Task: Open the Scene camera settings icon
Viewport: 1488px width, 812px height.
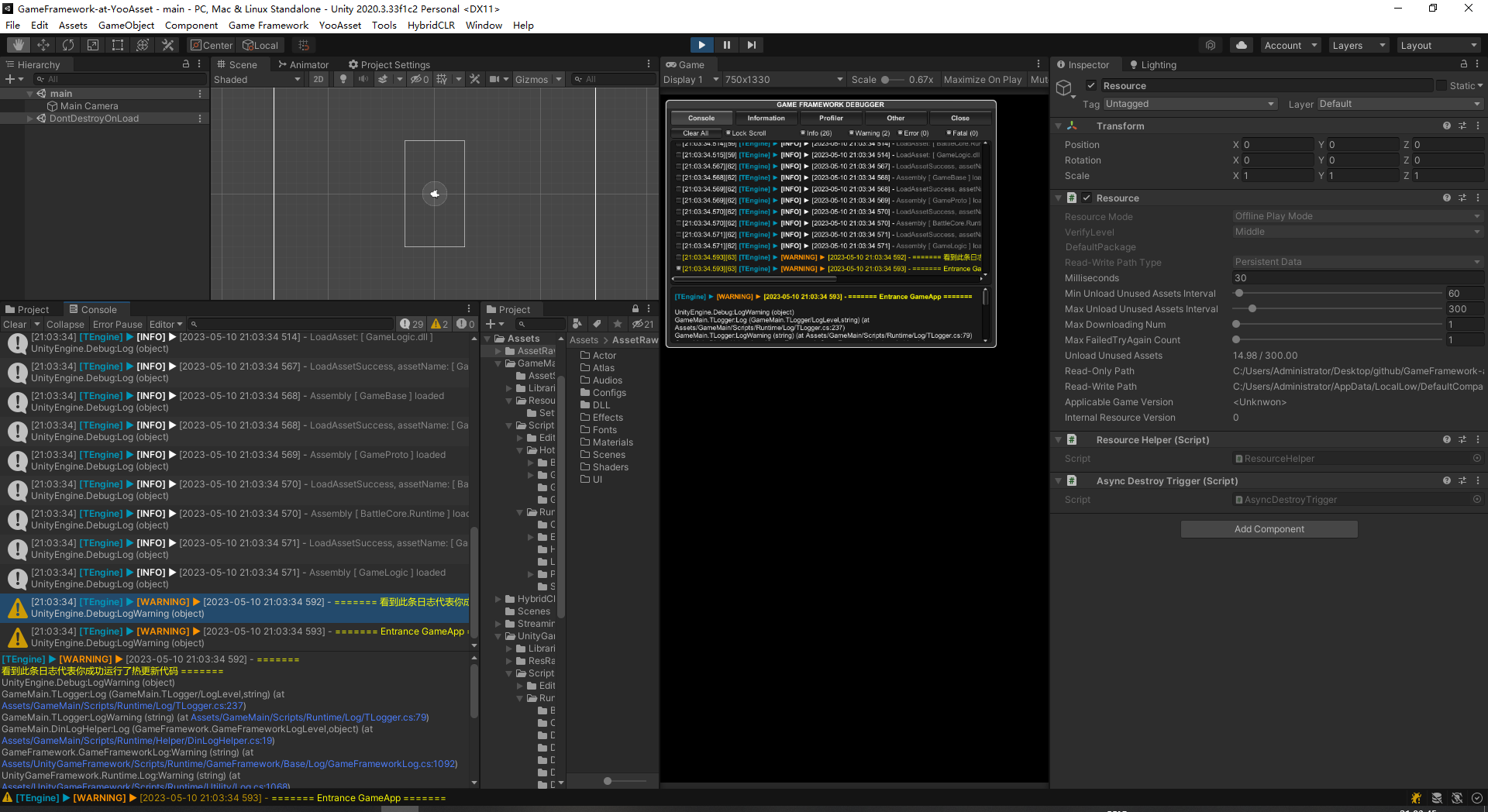Action: pyautogui.click(x=494, y=79)
